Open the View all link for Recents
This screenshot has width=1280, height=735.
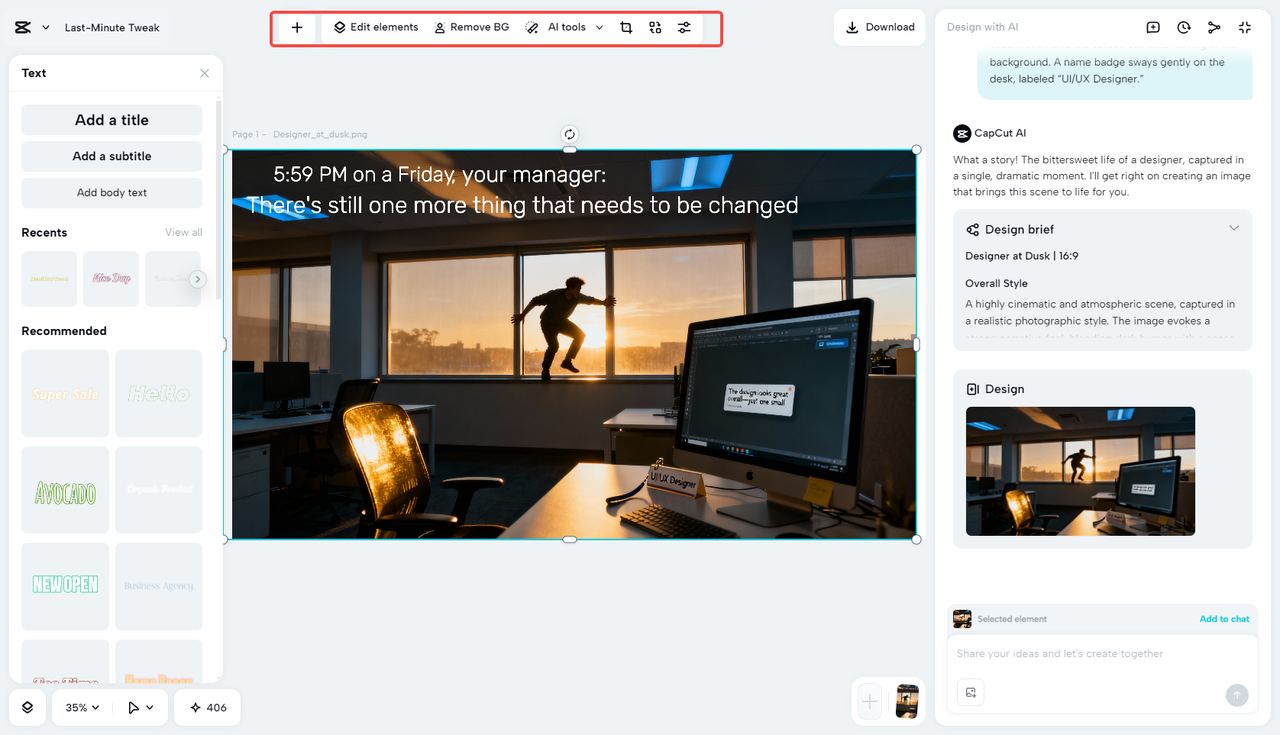pos(183,231)
